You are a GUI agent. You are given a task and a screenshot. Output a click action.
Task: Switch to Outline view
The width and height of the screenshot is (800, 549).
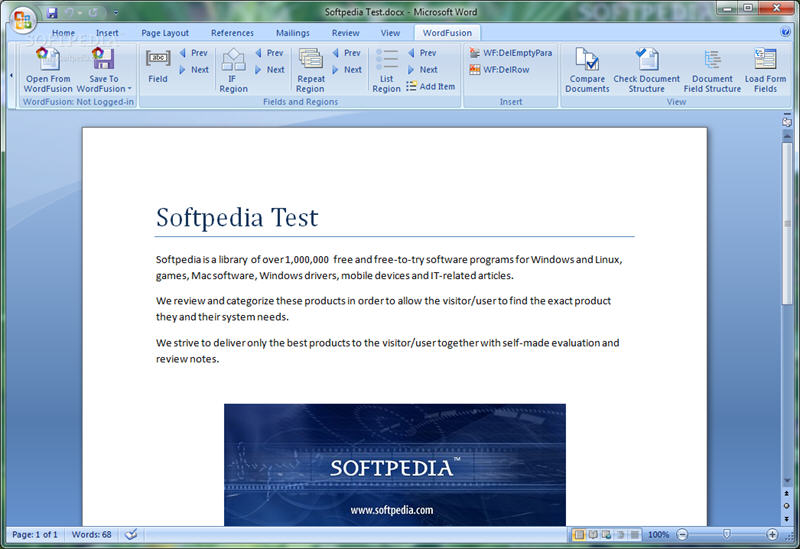[x=620, y=535]
